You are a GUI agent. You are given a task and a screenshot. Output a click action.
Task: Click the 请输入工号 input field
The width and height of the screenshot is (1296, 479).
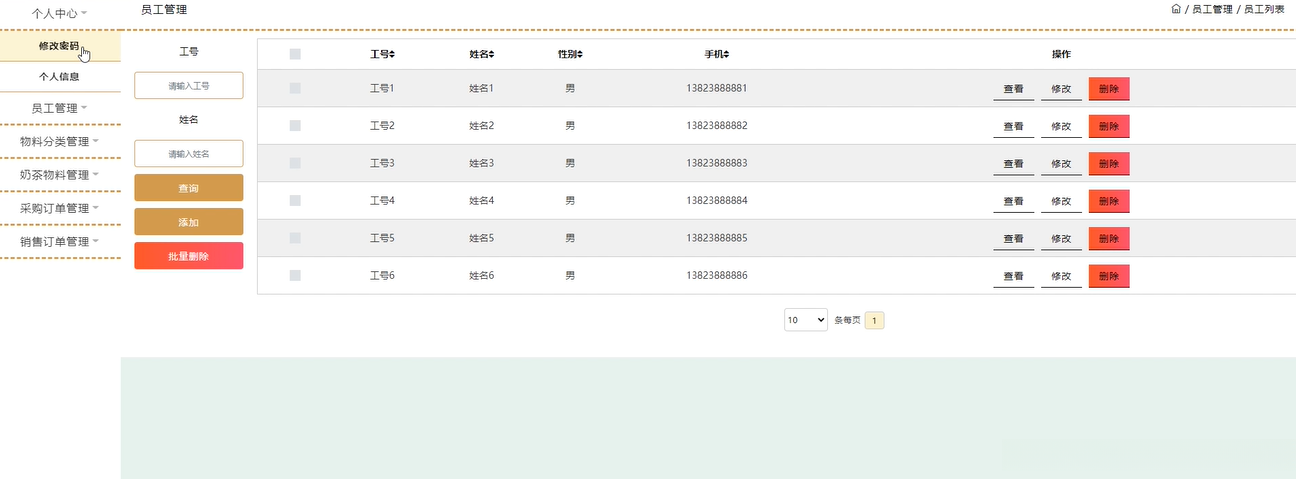click(189, 85)
